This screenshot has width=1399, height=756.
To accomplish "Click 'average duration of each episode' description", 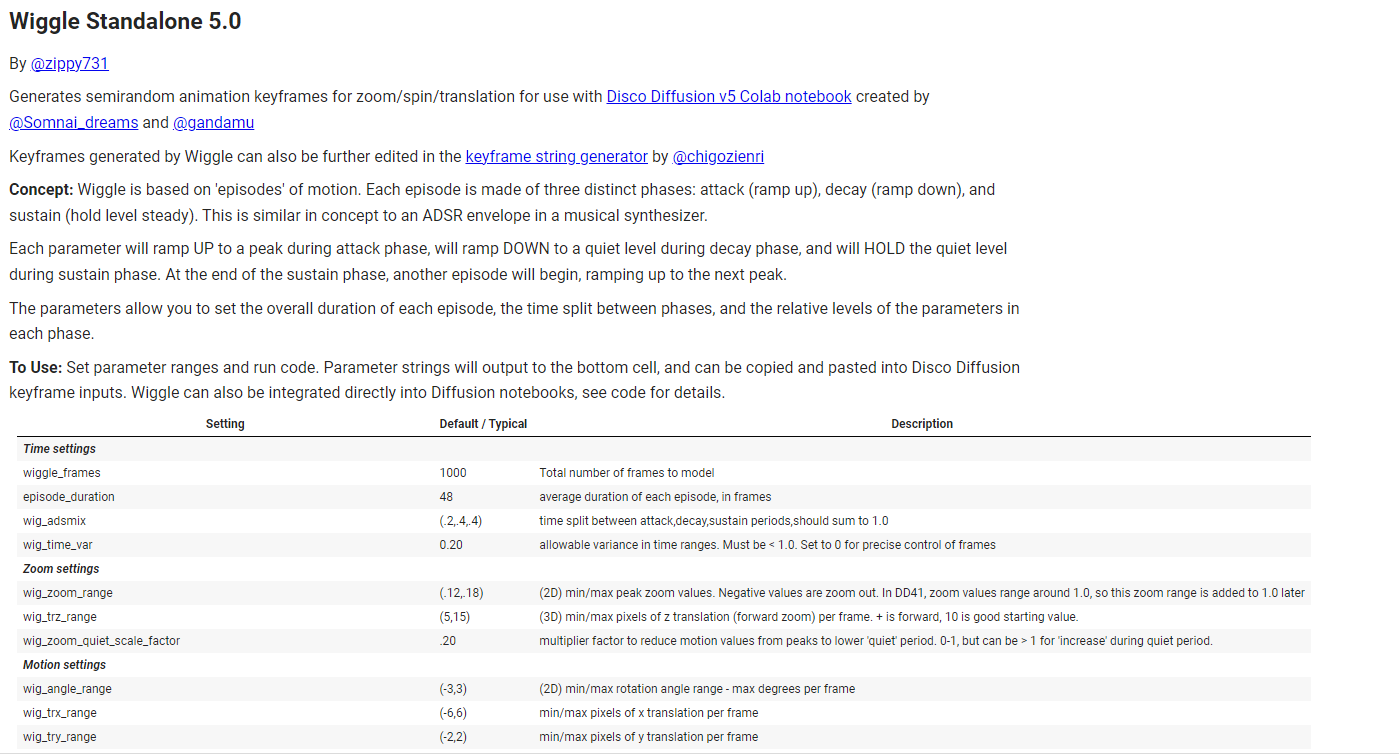I will click(x=655, y=497).
